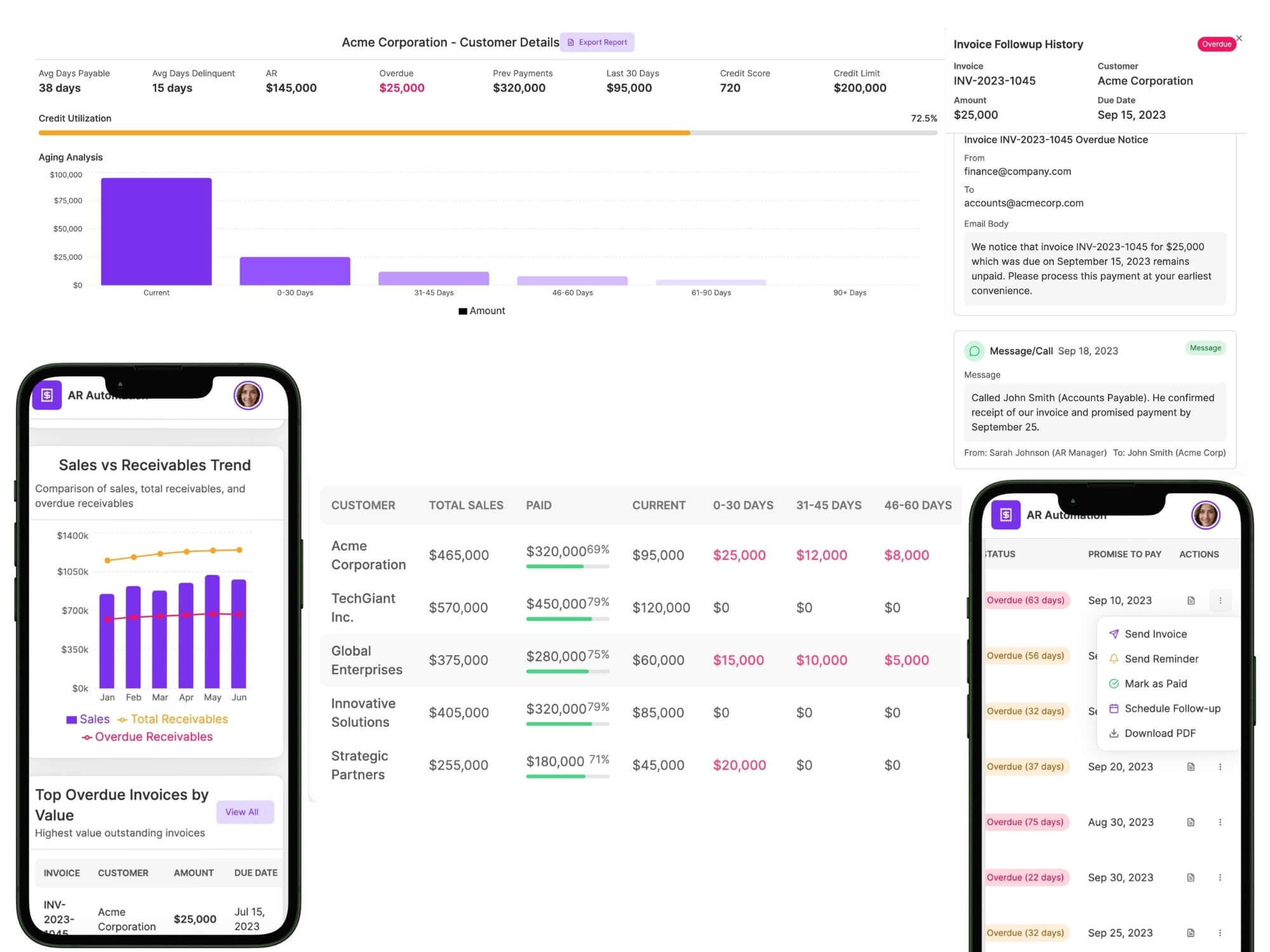Open the three-dot menu for the Sep 30 invoice
This screenshot has height=952, width=1270.
pos(1220,877)
